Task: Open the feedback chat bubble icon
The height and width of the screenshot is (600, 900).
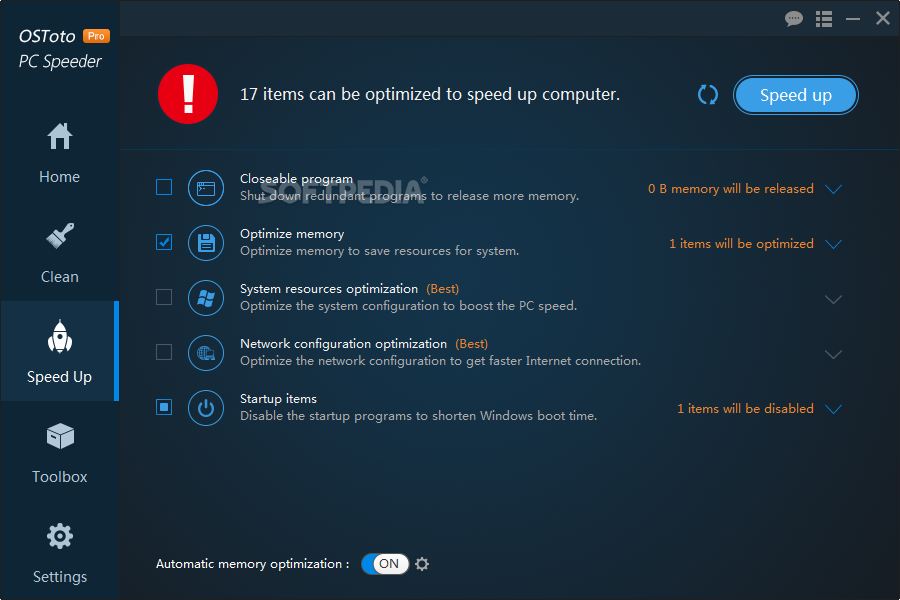Action: 794,19
